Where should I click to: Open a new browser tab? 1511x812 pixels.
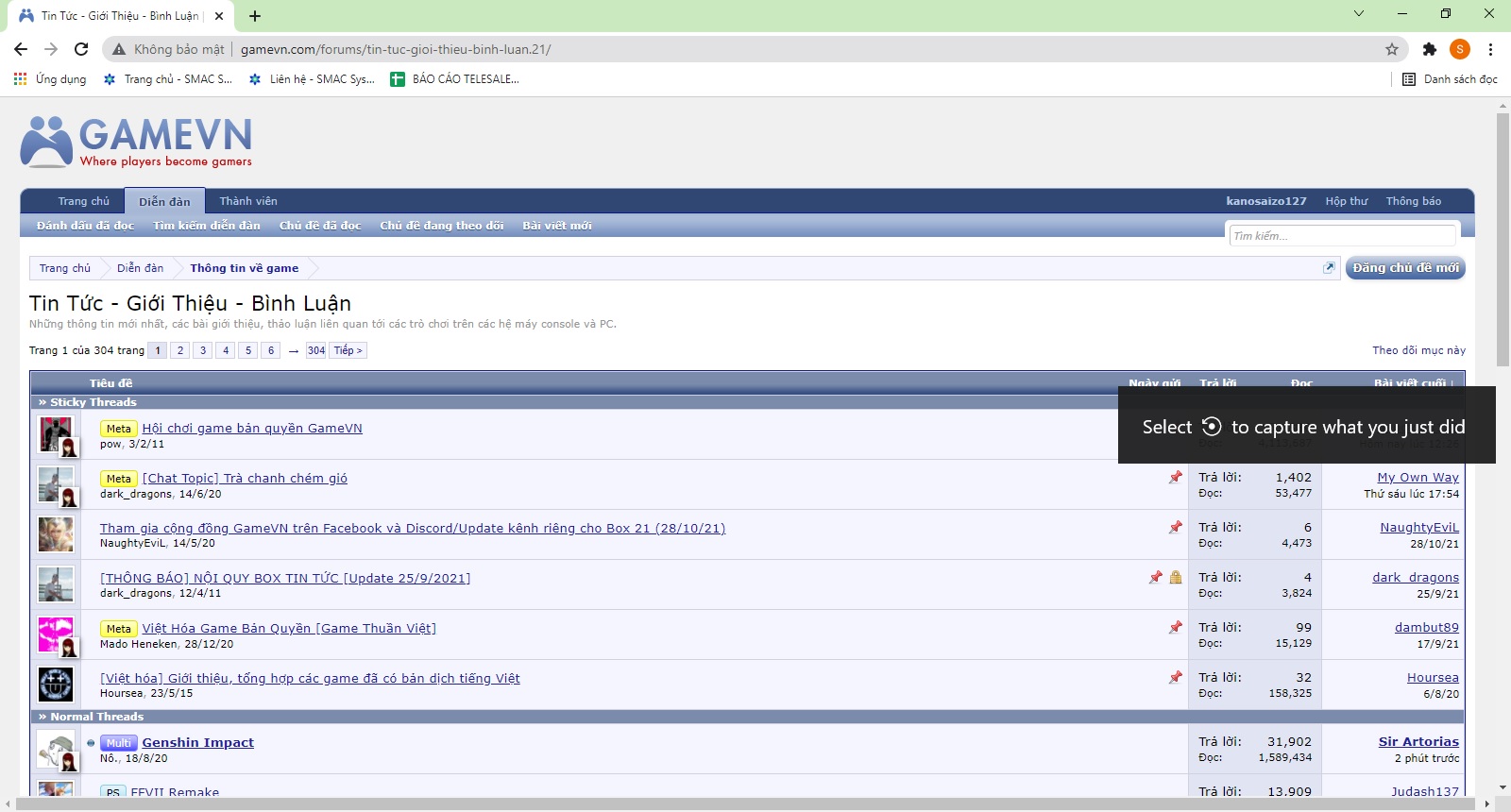pos(255,16)
